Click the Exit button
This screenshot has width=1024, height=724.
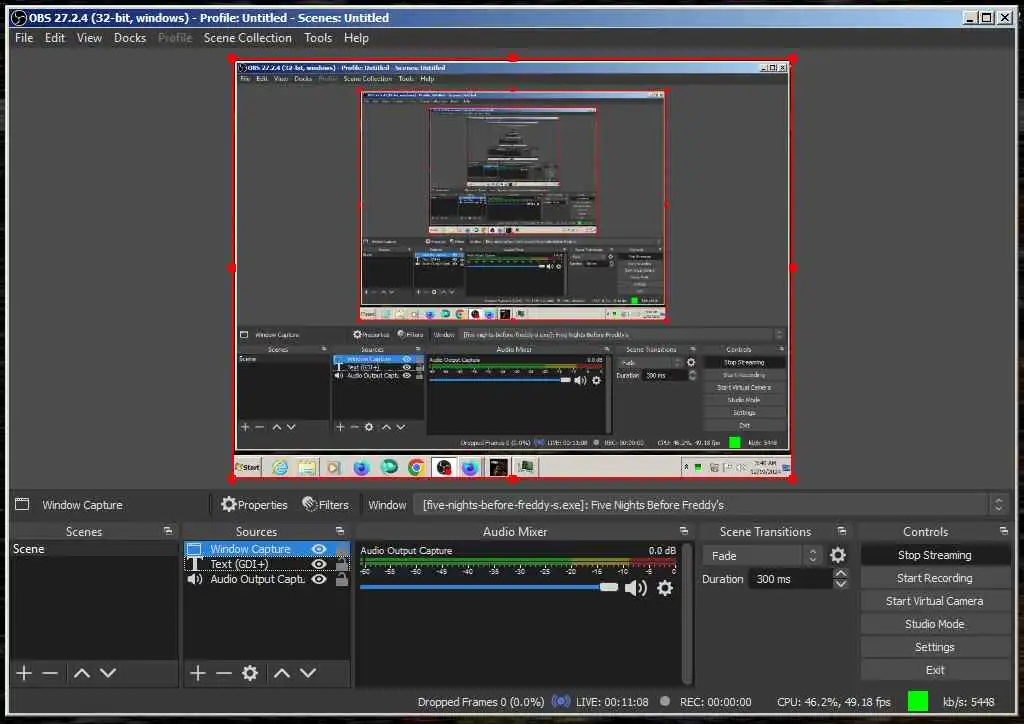tap(935, 670)
